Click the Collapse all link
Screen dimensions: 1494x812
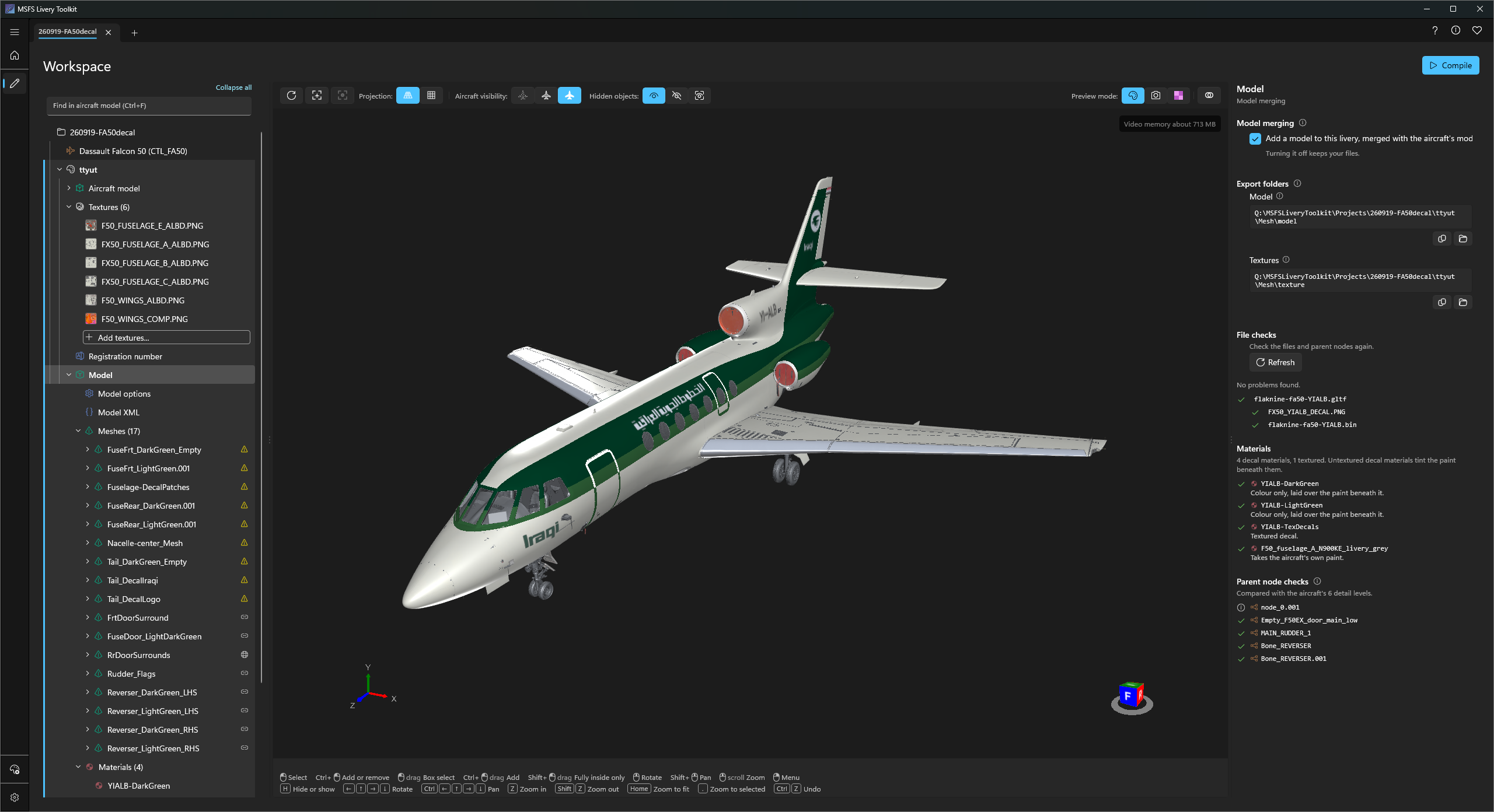click(233, 87)
